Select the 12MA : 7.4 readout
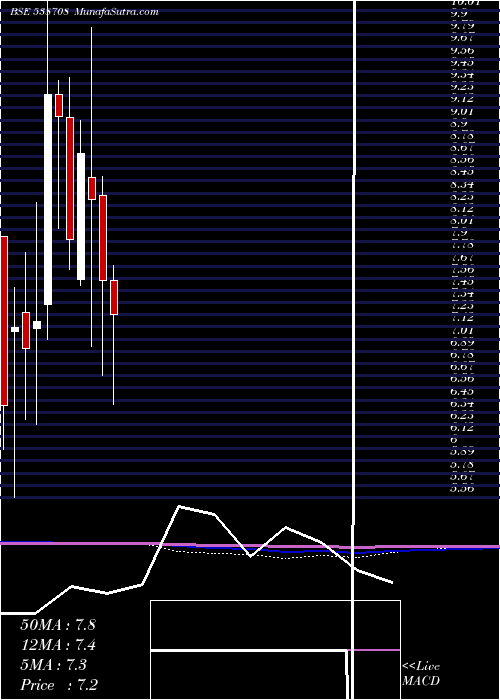Screen dimensions: 500x700 coord(58,645)
